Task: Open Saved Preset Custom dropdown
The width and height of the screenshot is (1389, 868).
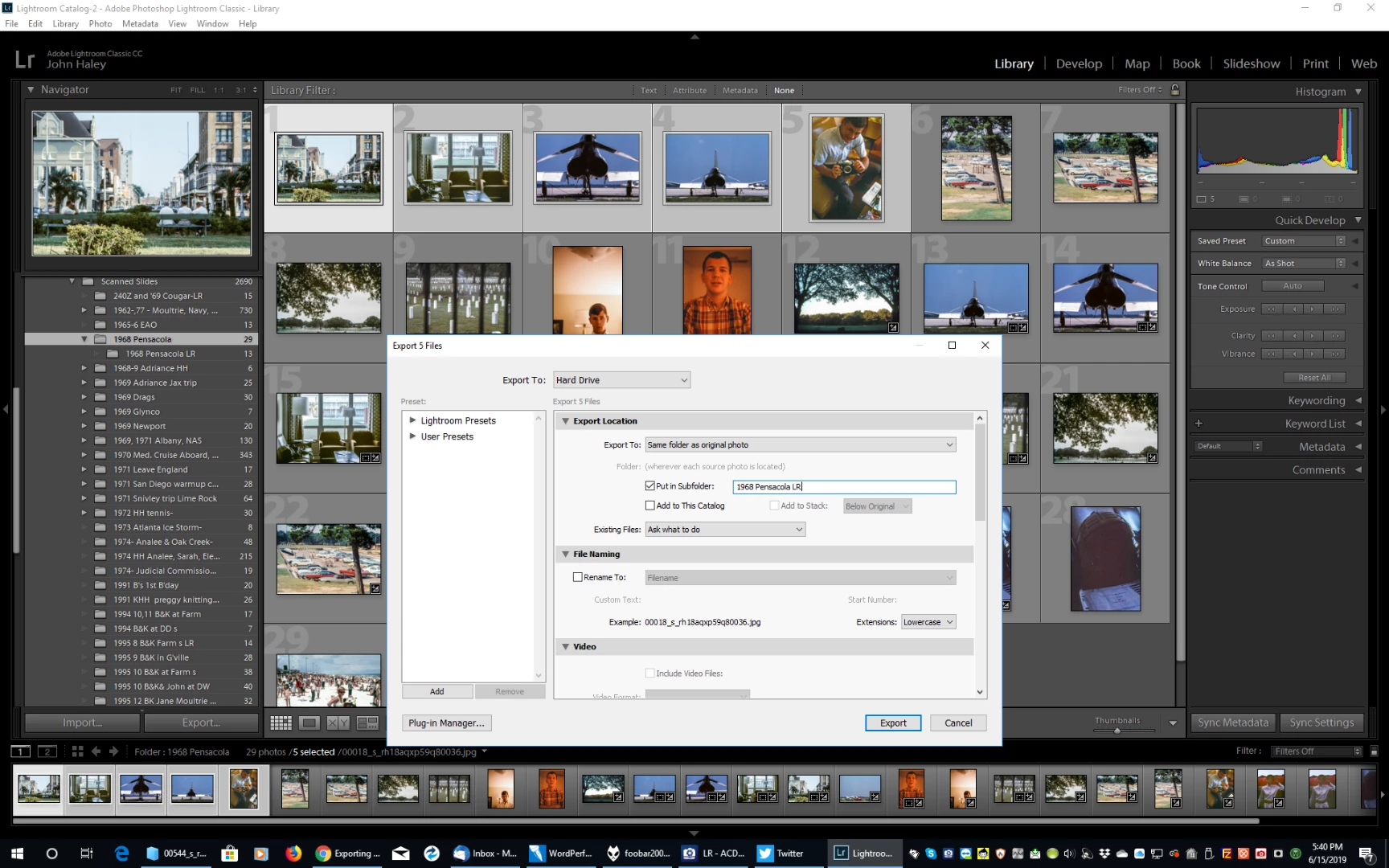Action: coord(1304,241)
